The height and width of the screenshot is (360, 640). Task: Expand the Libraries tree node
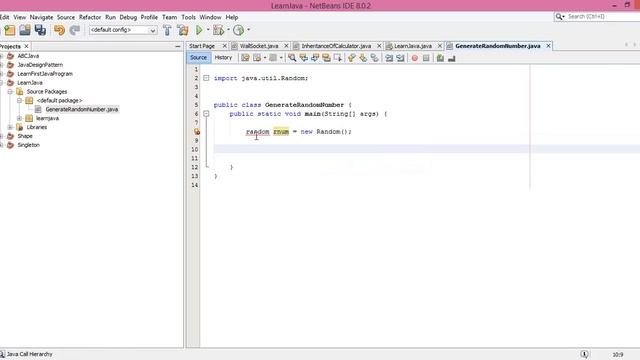10,127
